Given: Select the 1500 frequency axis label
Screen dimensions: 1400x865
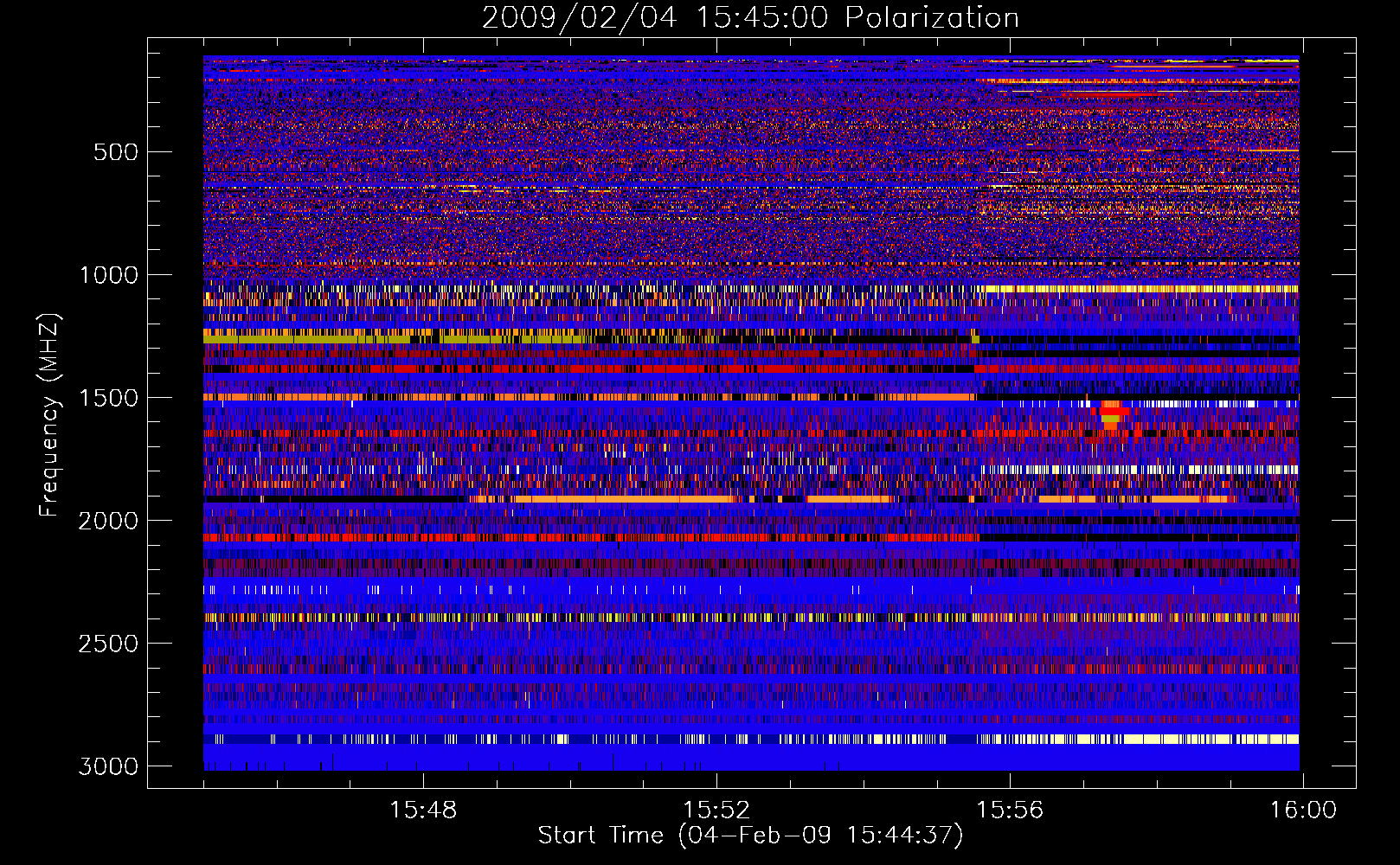Looking at the screenshot, I should [108, 398].
